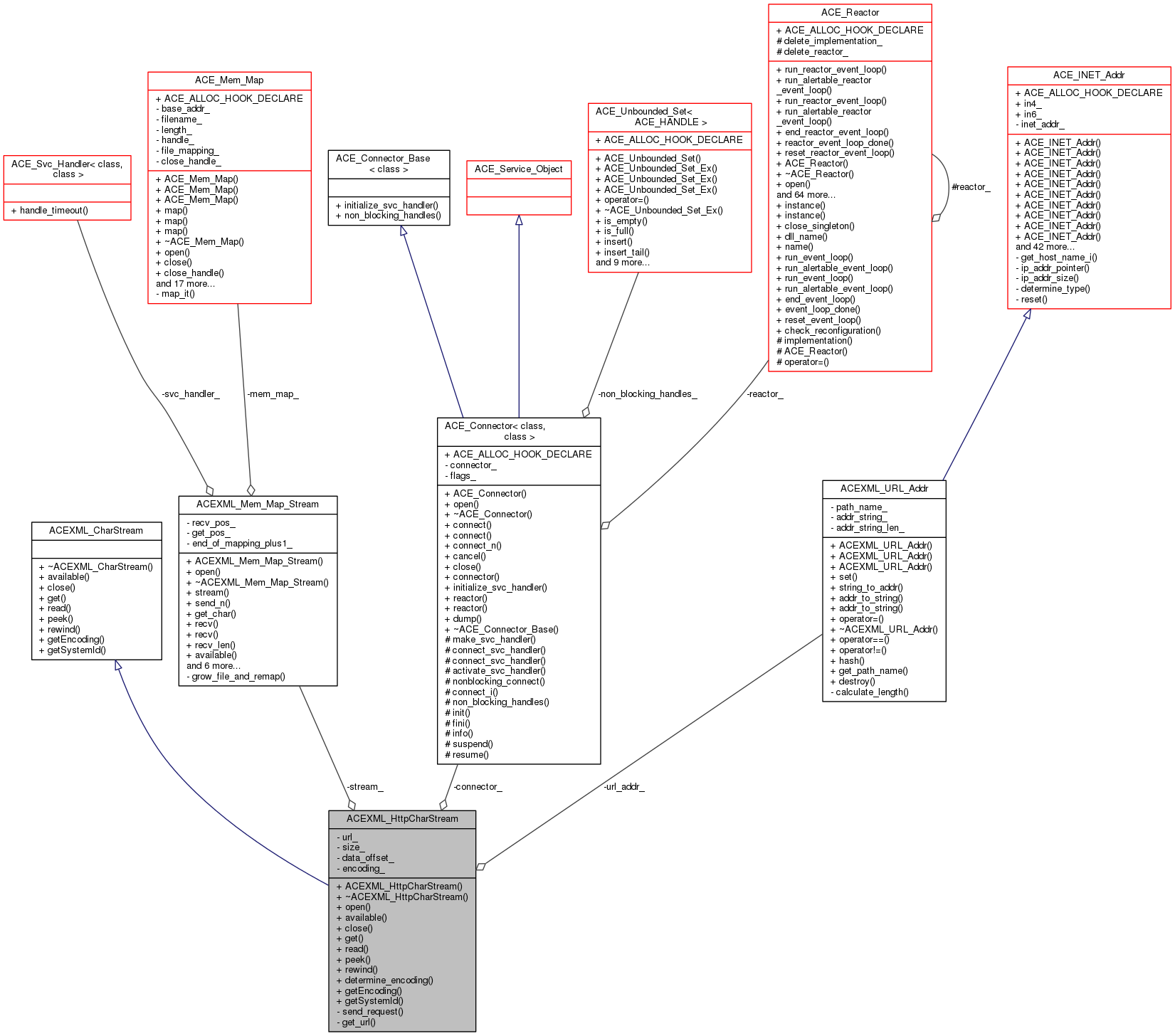Click the -url_addr_ edge label
Image resolution: width=1175 pixels, height=1036 pixels.
point(623,787)
